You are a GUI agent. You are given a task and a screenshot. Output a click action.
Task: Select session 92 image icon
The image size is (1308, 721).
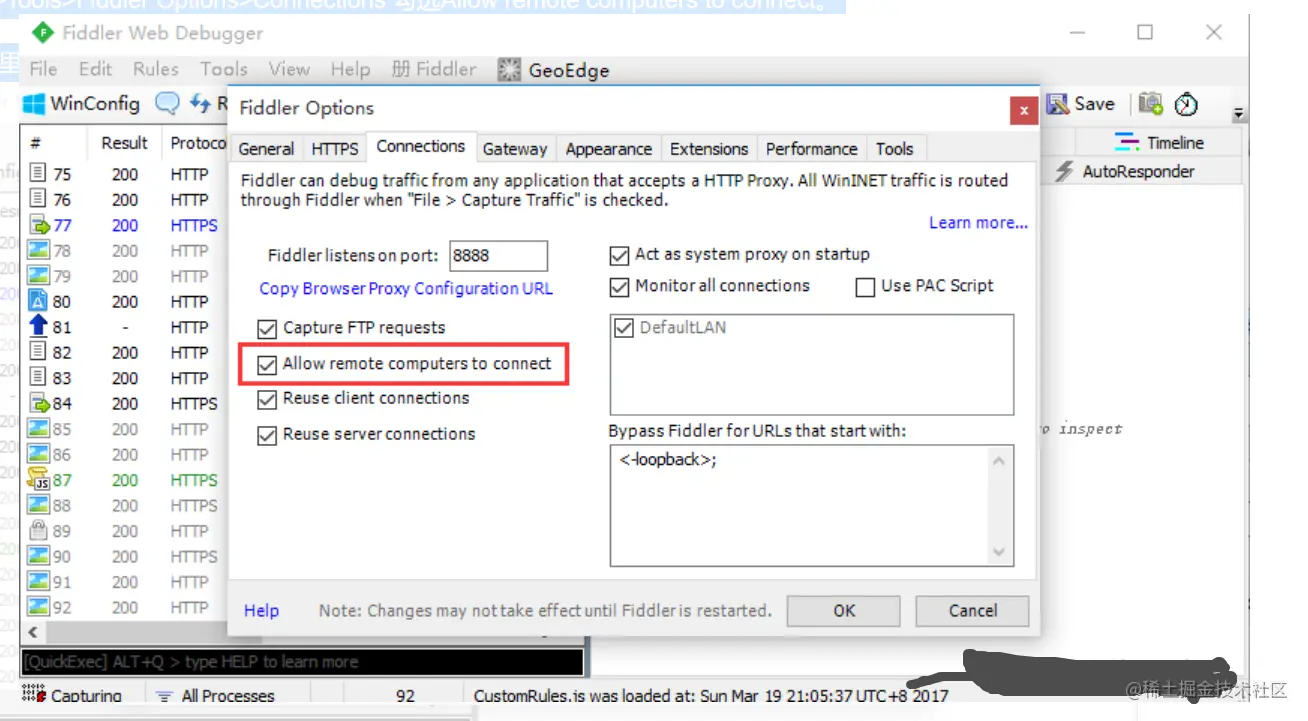click(38, 607)
